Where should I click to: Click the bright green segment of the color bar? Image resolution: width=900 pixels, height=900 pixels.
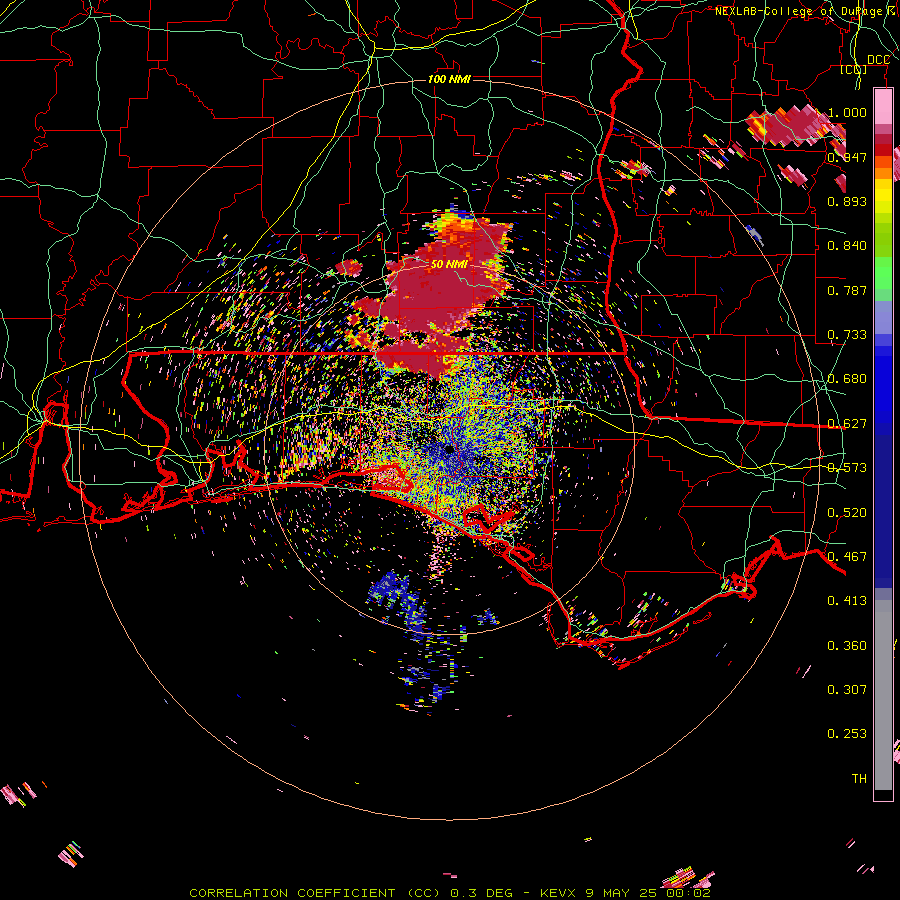tap(883, 273)
